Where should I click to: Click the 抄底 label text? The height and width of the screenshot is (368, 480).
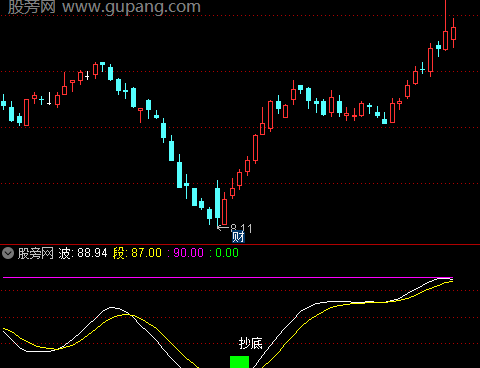(x=251, y=343)
